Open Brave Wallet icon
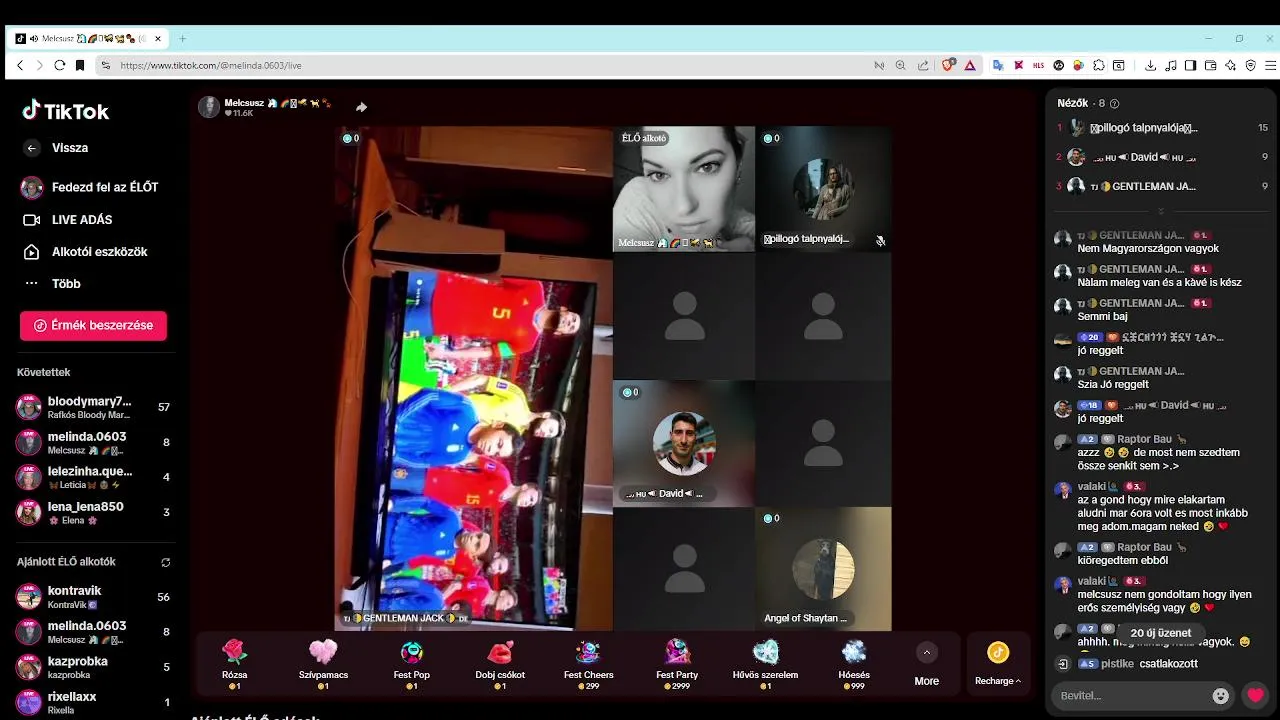The height and width of the screenshot is (720, 1280). 1210,65
